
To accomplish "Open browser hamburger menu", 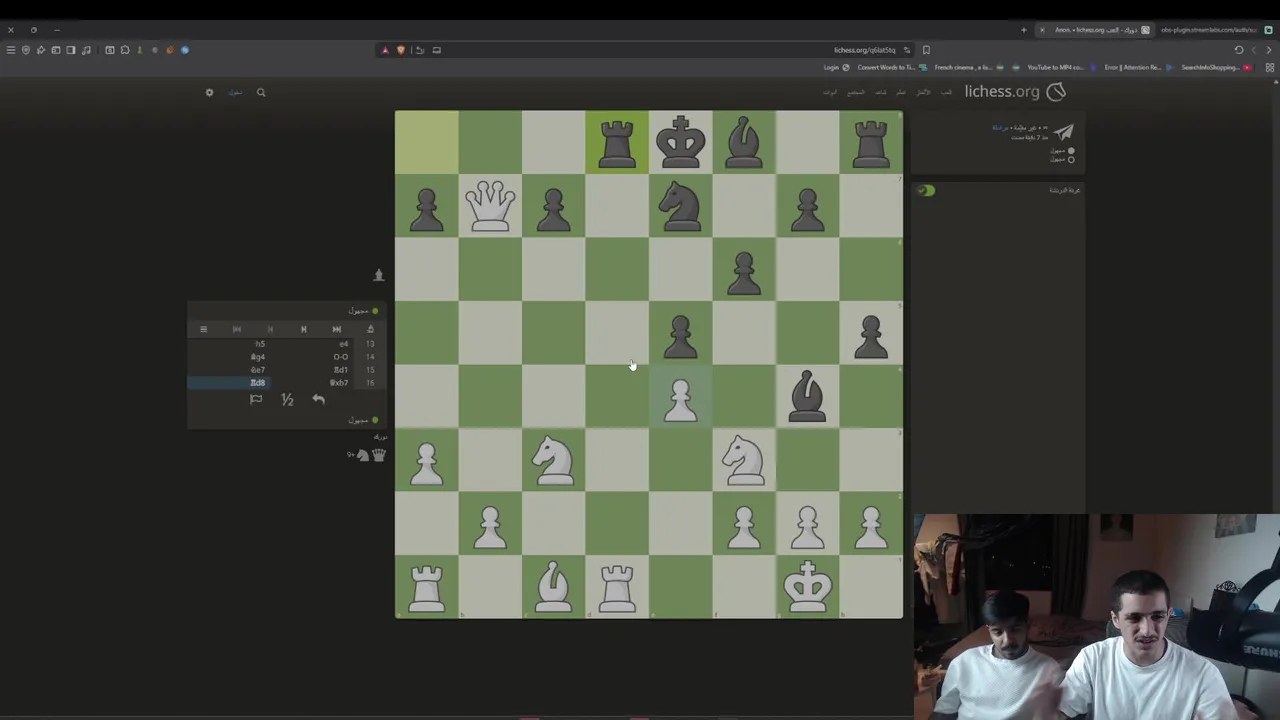I will 11,50.
